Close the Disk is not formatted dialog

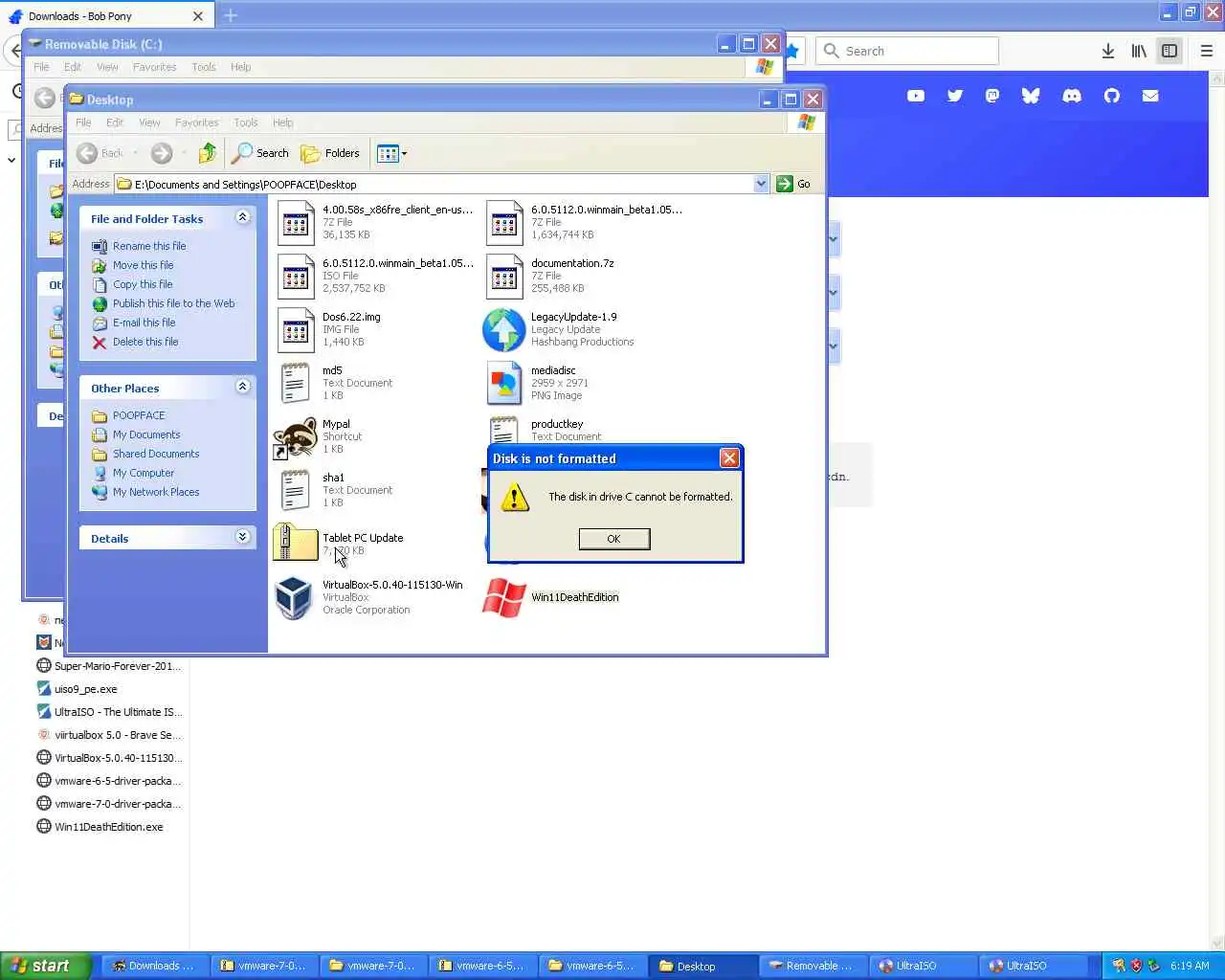coord(729,458)
